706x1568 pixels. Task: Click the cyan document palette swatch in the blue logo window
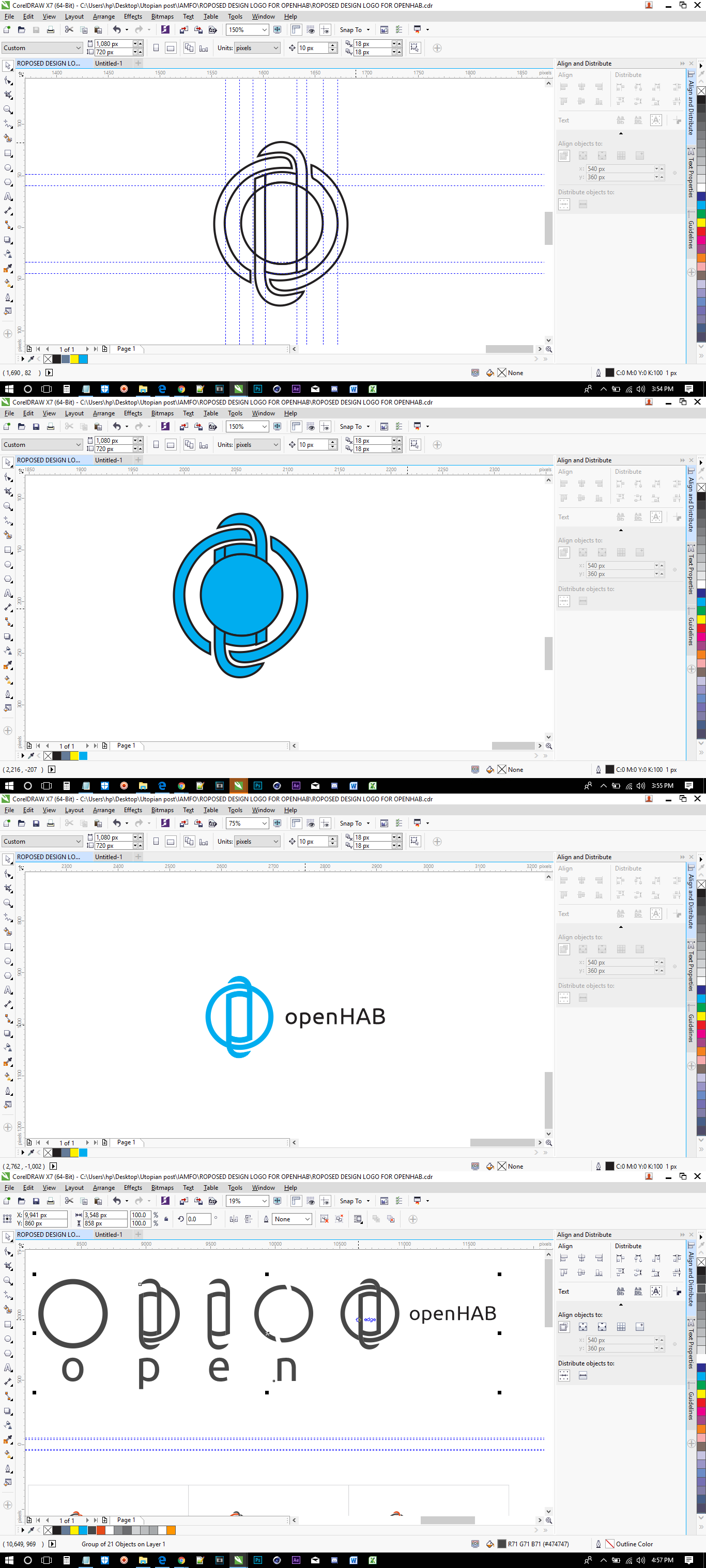(x=83, y=756)
